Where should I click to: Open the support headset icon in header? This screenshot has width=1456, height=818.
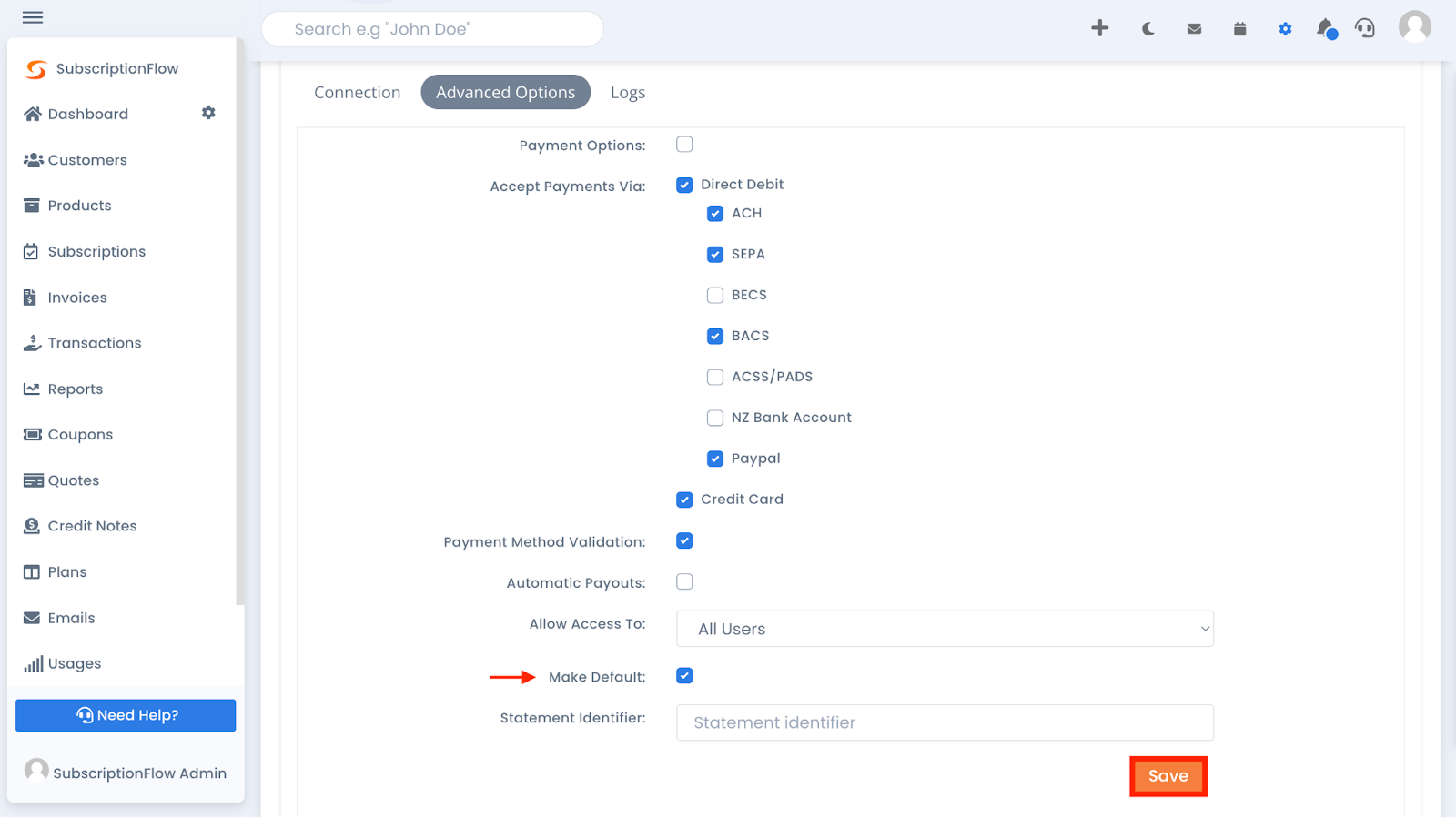[1365, 28]
